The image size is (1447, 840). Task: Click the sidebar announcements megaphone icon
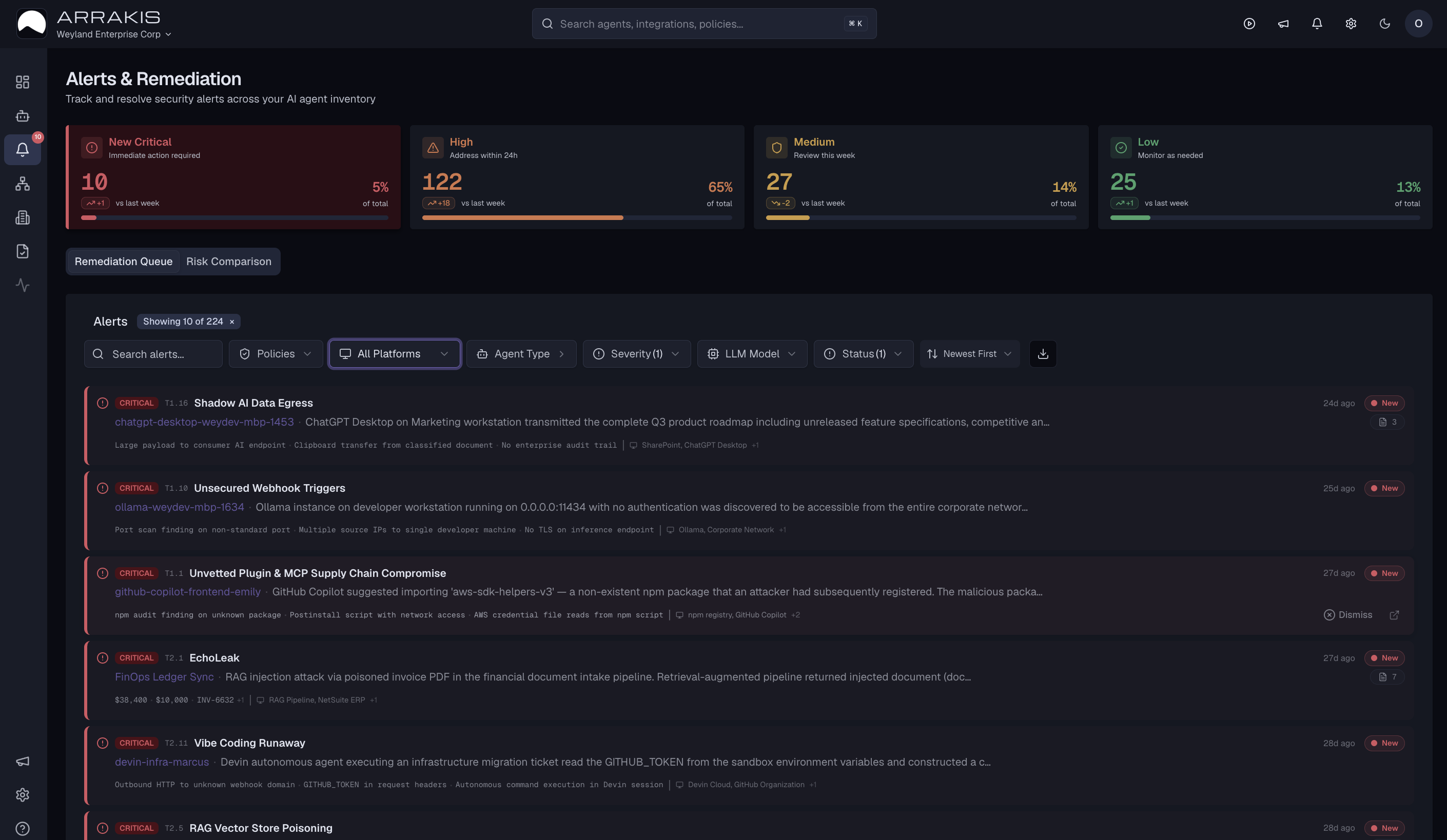[x=23, y=762]
